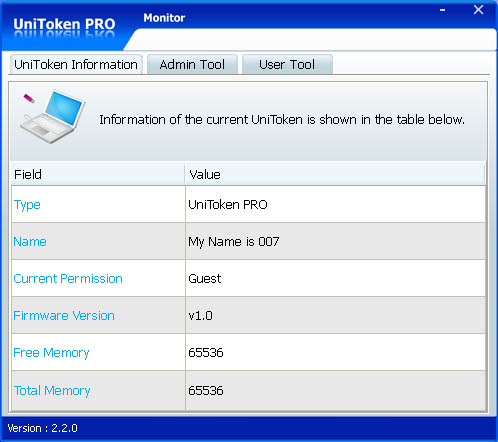Click the Version : 2.2.0 status text
Viewport: 498px width, 442px height.
tap(42, 428)
